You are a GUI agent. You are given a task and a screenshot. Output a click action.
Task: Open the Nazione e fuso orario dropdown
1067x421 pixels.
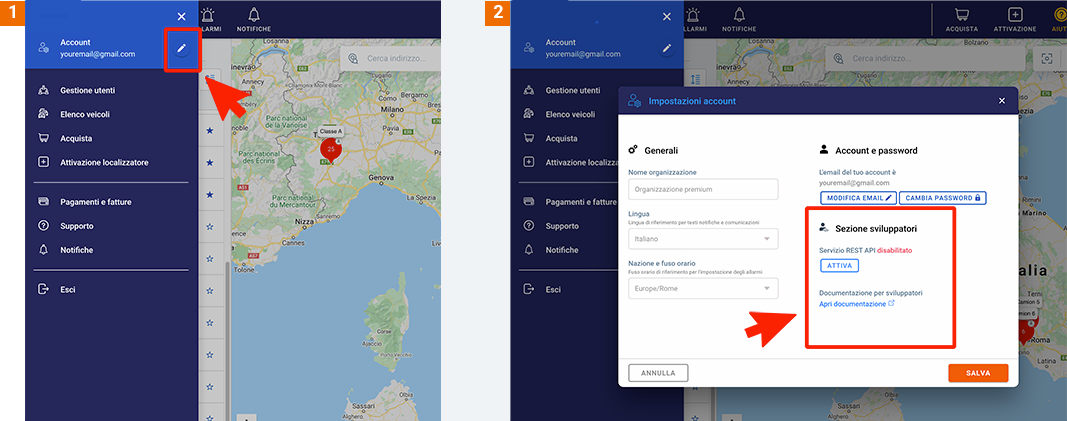pyautogui.click(x=703, y=288)
